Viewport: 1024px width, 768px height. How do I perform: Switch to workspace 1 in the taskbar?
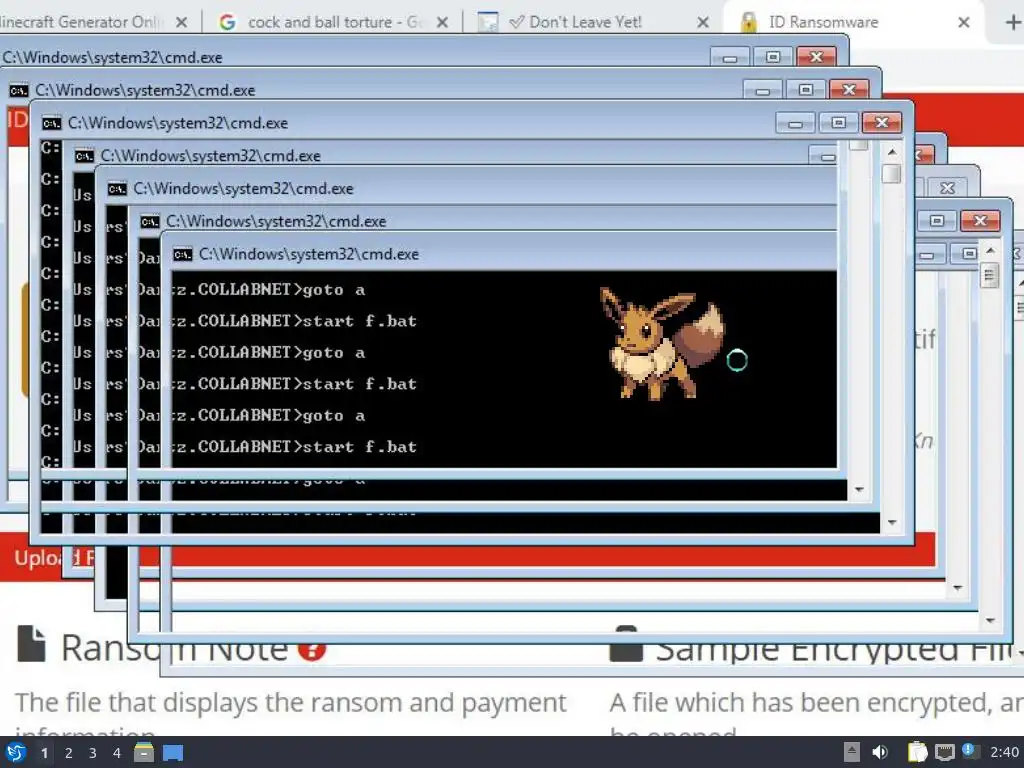[x=44, y=753]
